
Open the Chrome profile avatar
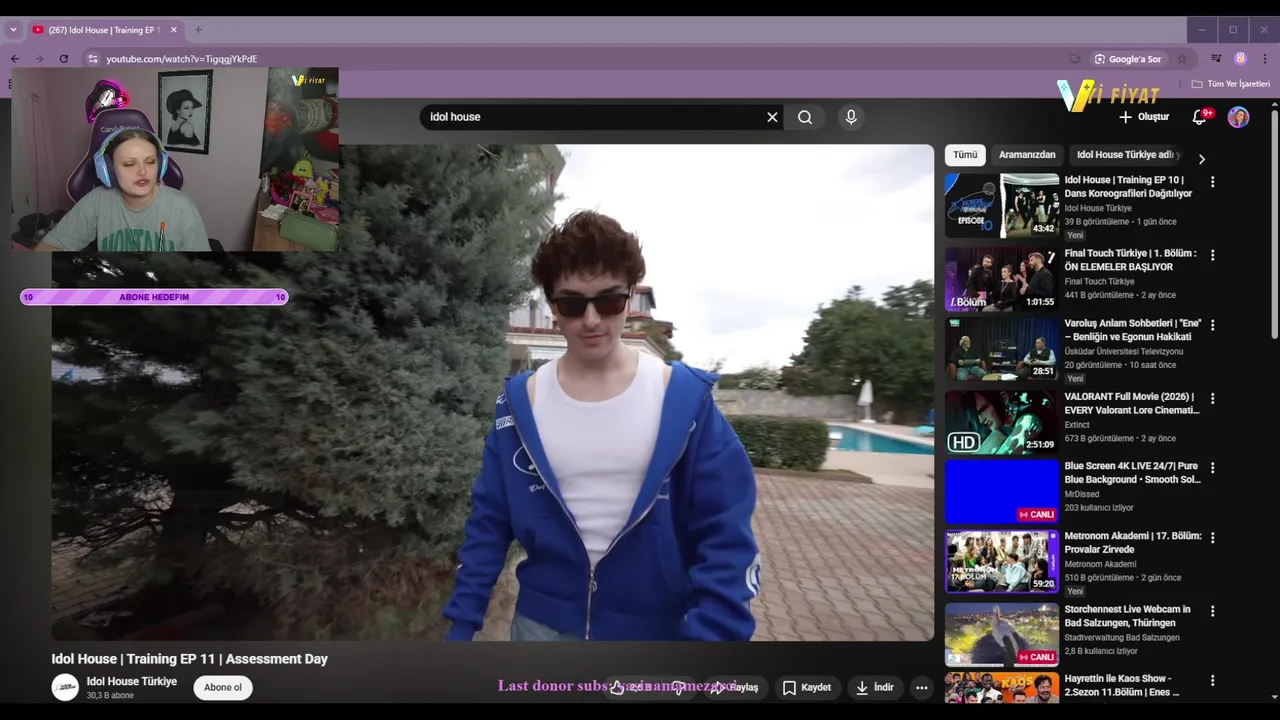(1241, 59)
